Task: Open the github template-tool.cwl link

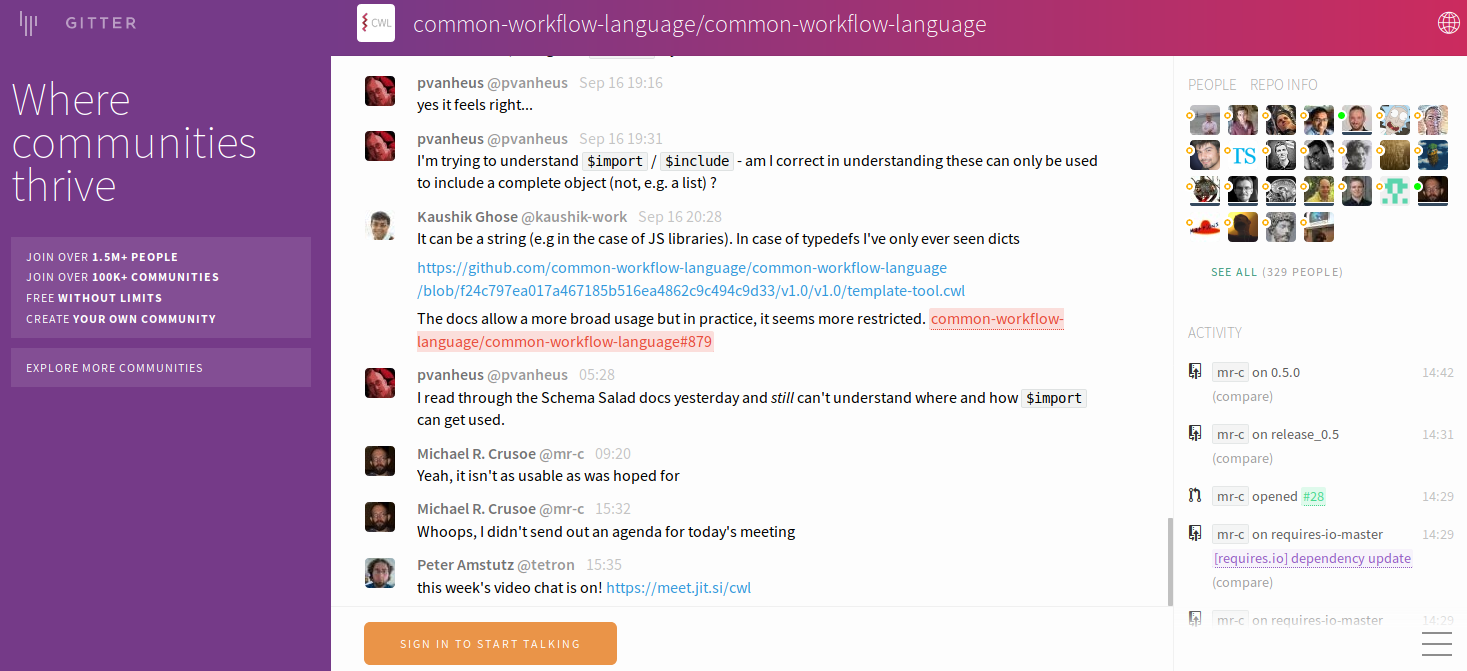Action: tap(691, 279)
